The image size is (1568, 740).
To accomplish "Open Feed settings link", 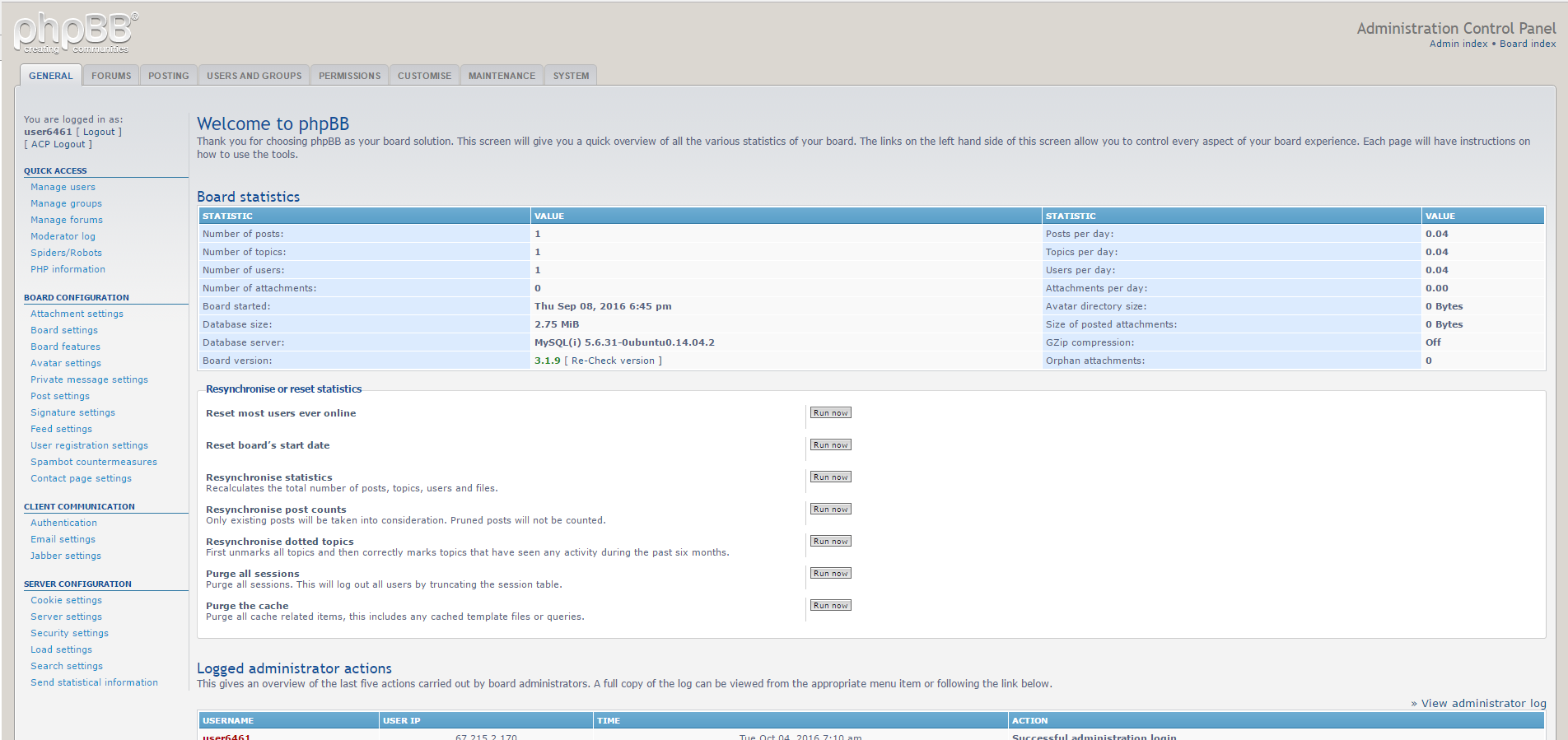I will [61, 429].
